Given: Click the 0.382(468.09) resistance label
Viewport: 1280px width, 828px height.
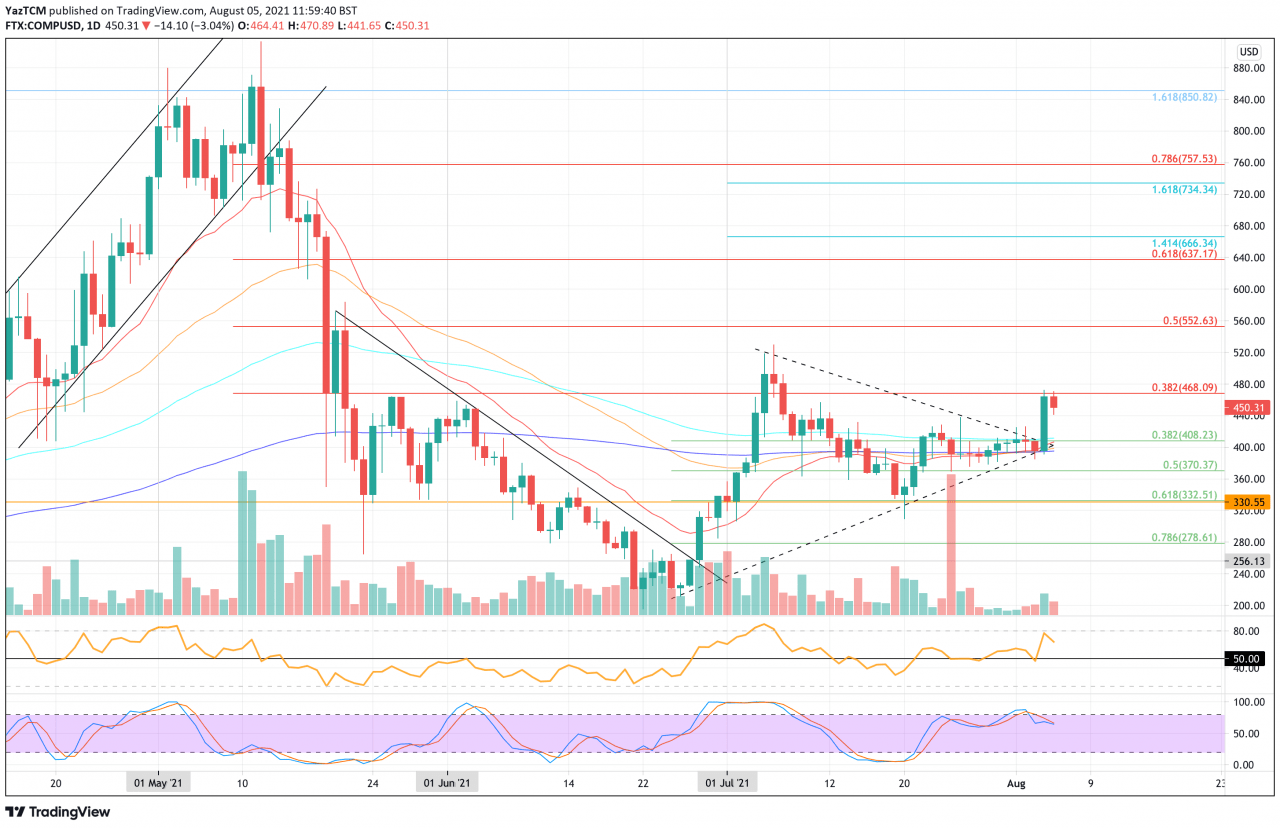Looking at the screenshot, I should point(1183,387).
